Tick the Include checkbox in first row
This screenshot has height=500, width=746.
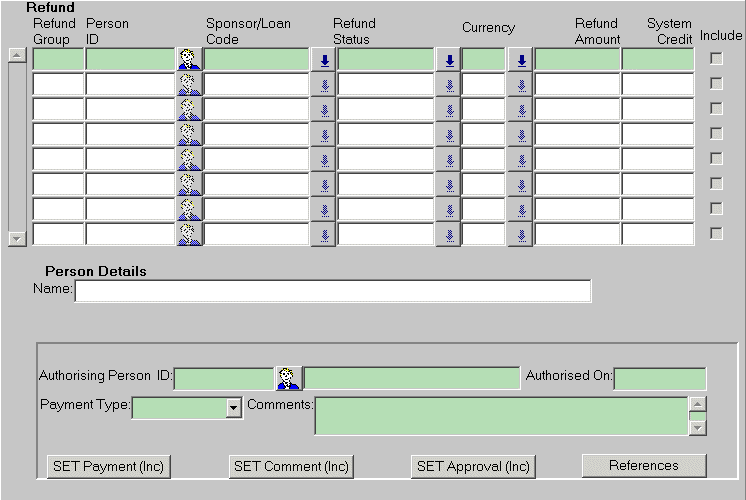[716, 59]
